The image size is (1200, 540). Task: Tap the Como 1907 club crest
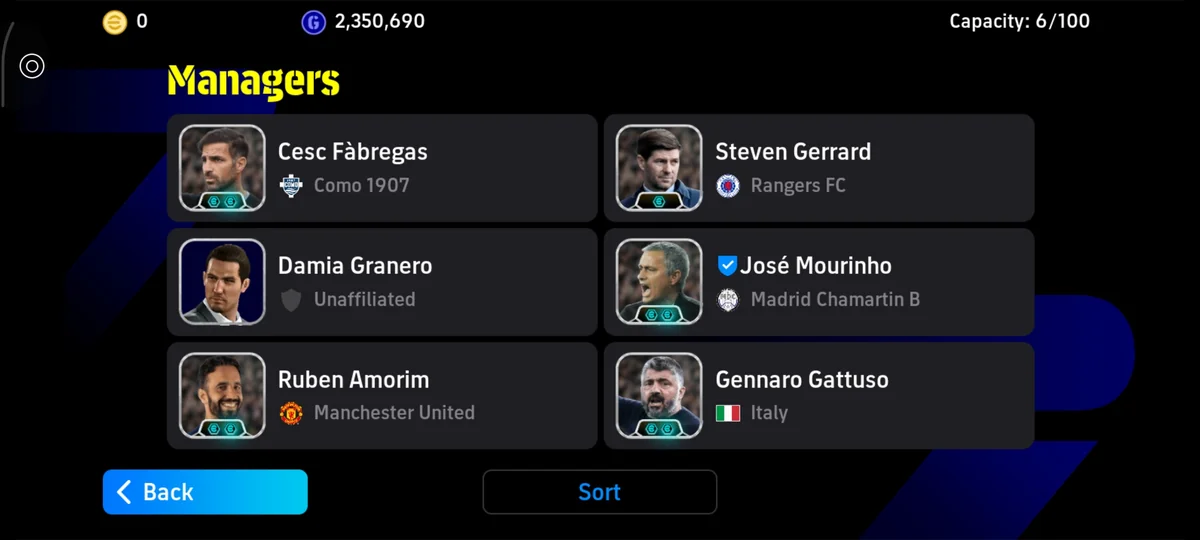click(x=291, y=185)
